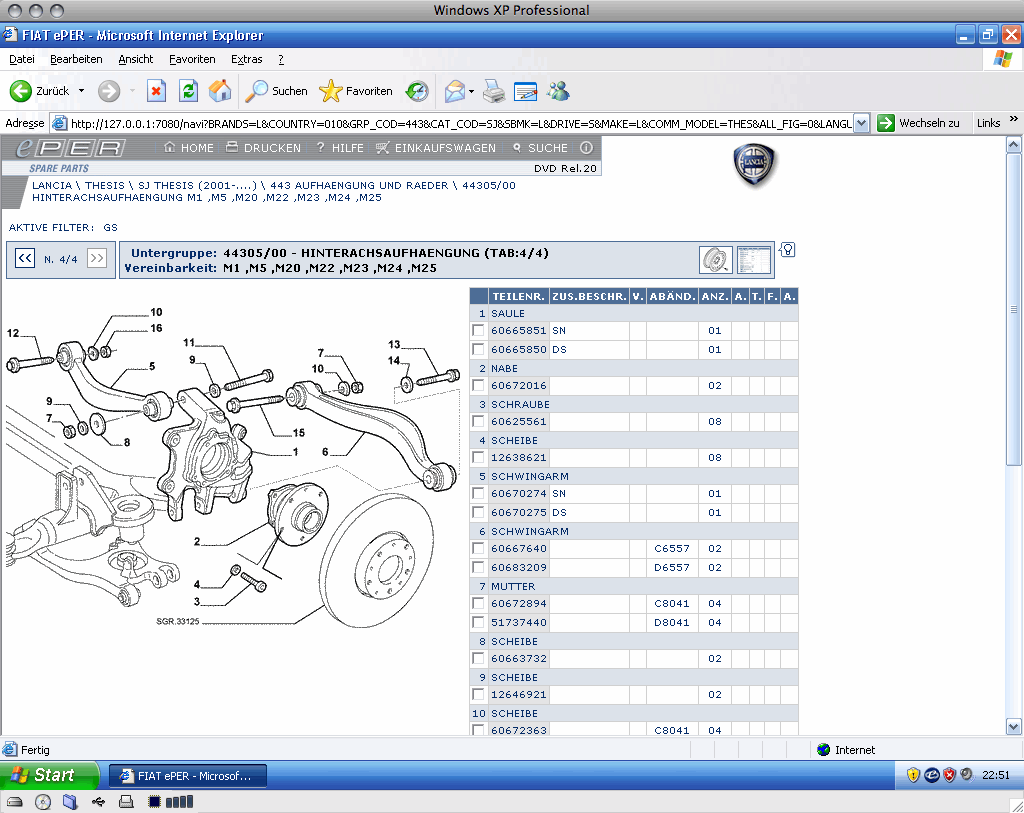Open the Extras menu
1024x813 pixels.
coord(246,59)
